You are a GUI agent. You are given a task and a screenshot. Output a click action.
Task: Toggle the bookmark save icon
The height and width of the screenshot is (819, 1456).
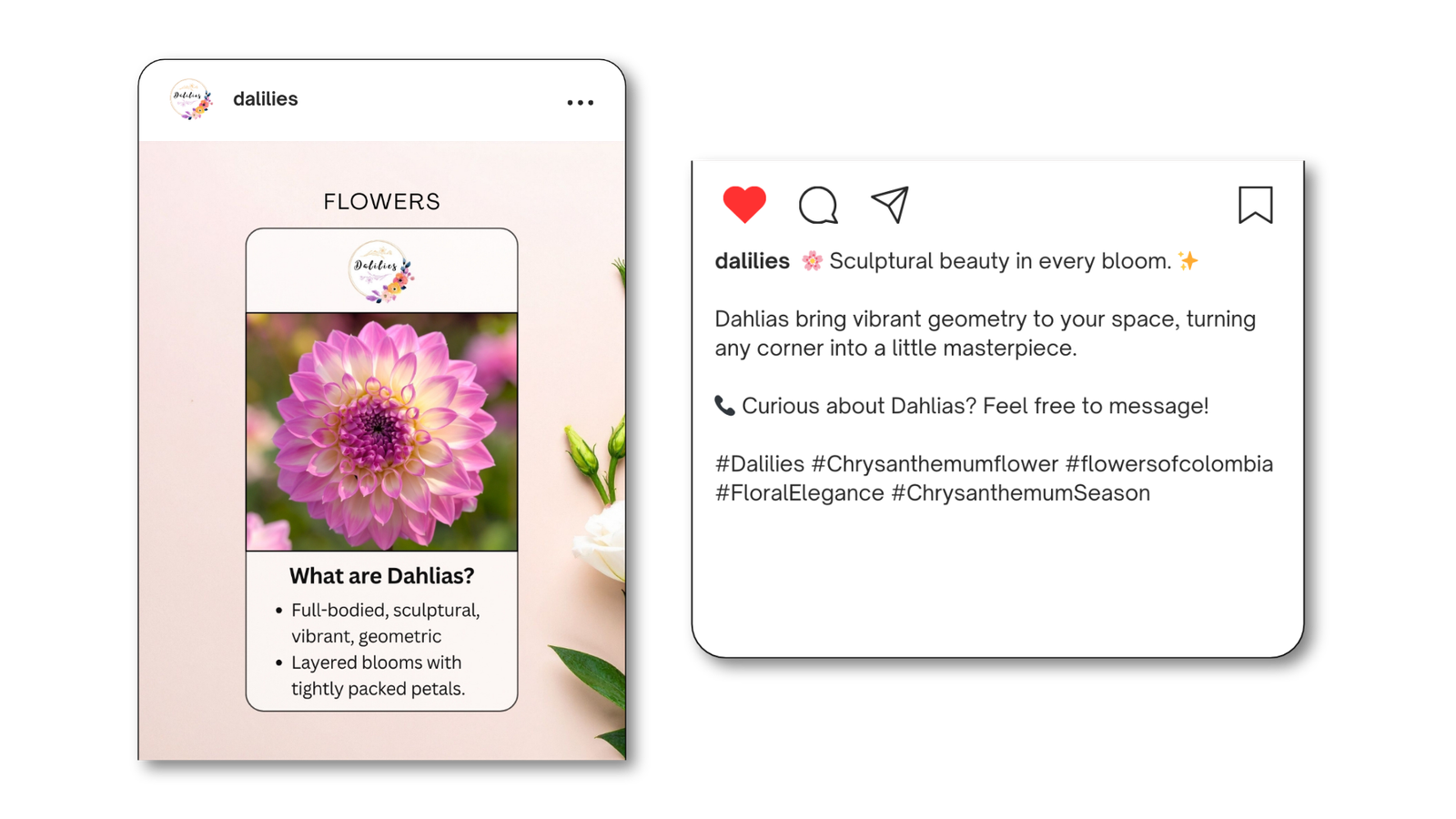(x=1255, y=205)
